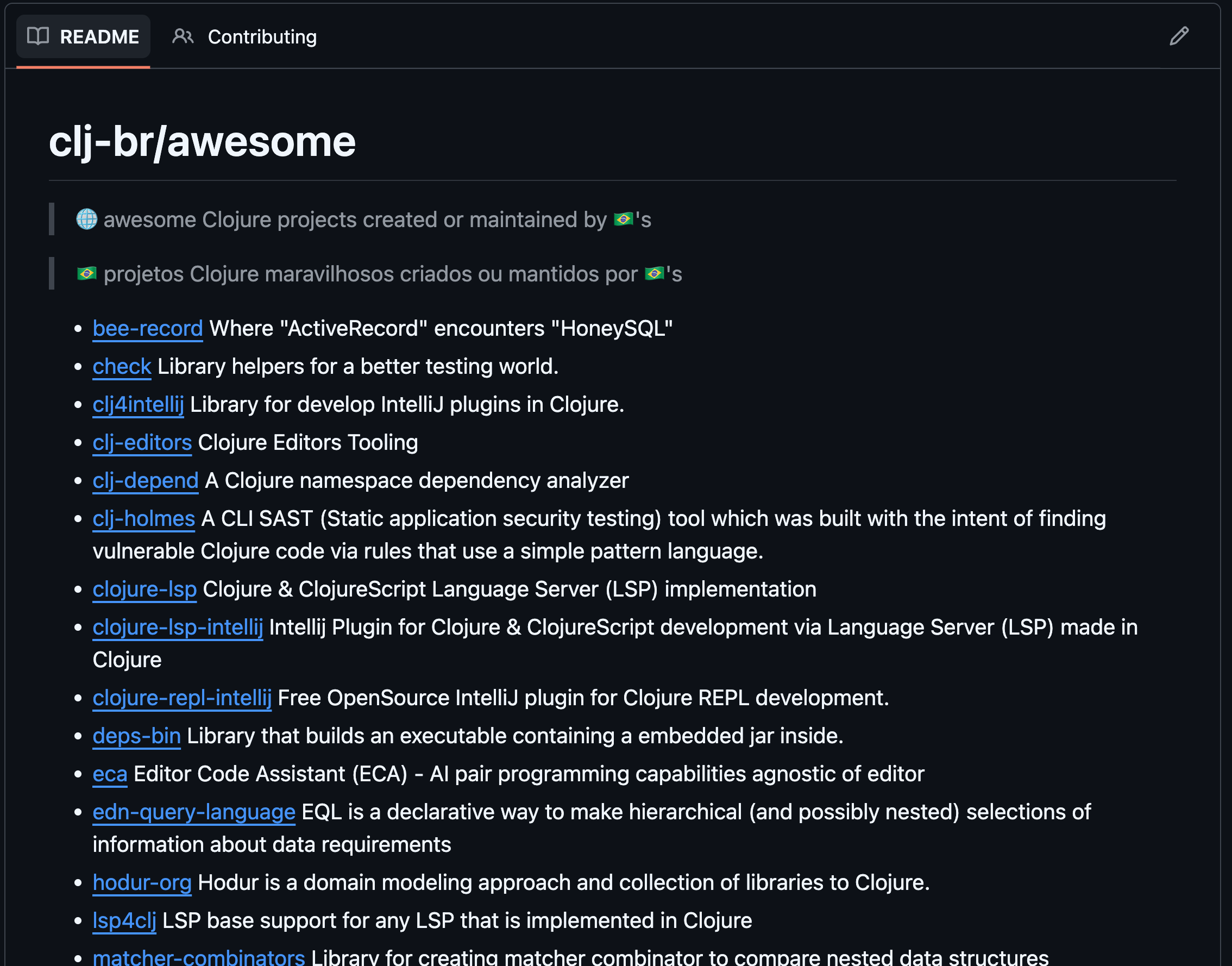Open the eca project link
The image size is (1232, 966).
click(x=110, y=774)
